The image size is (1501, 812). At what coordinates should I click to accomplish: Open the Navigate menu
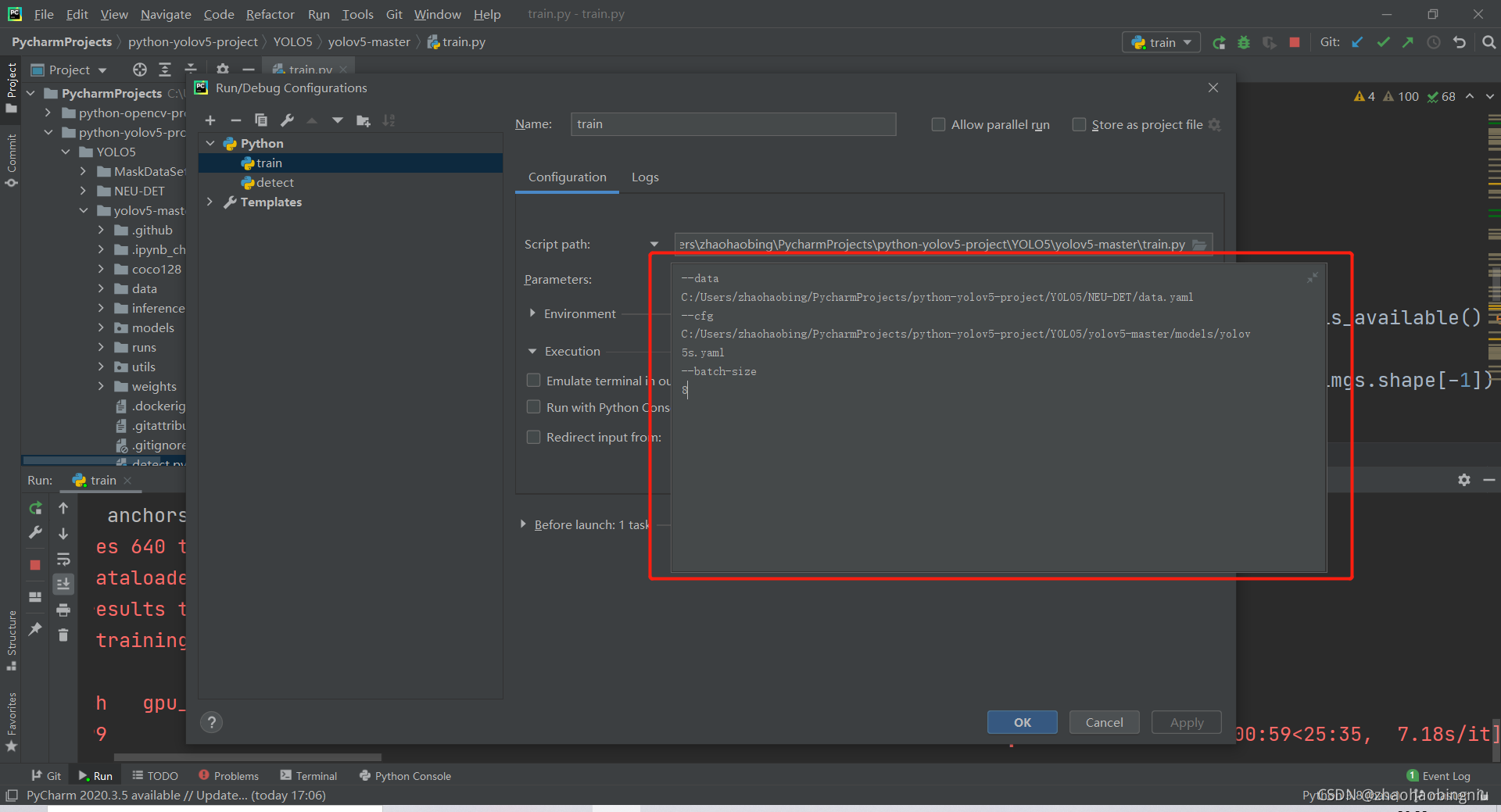(x=166, y=14)
